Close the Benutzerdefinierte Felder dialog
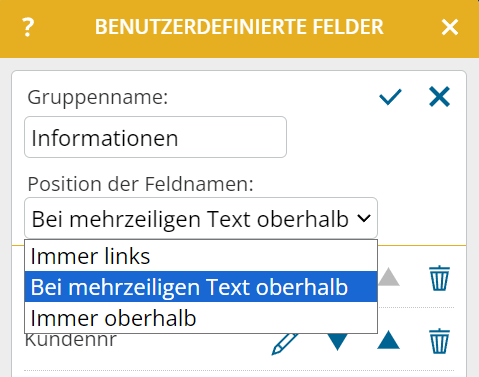This screenshot has width=479, height=377. 450,27
